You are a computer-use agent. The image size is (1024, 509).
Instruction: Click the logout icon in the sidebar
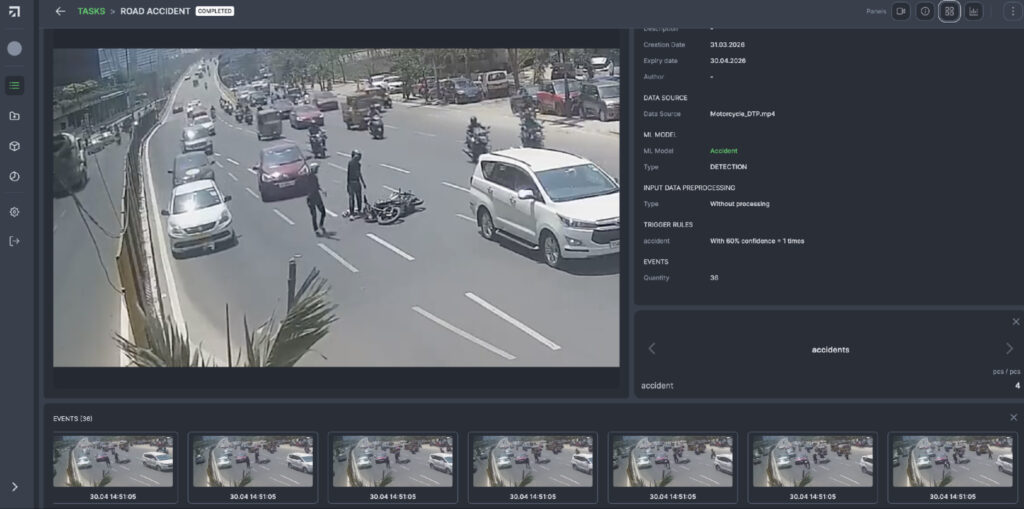pos(14,241)
